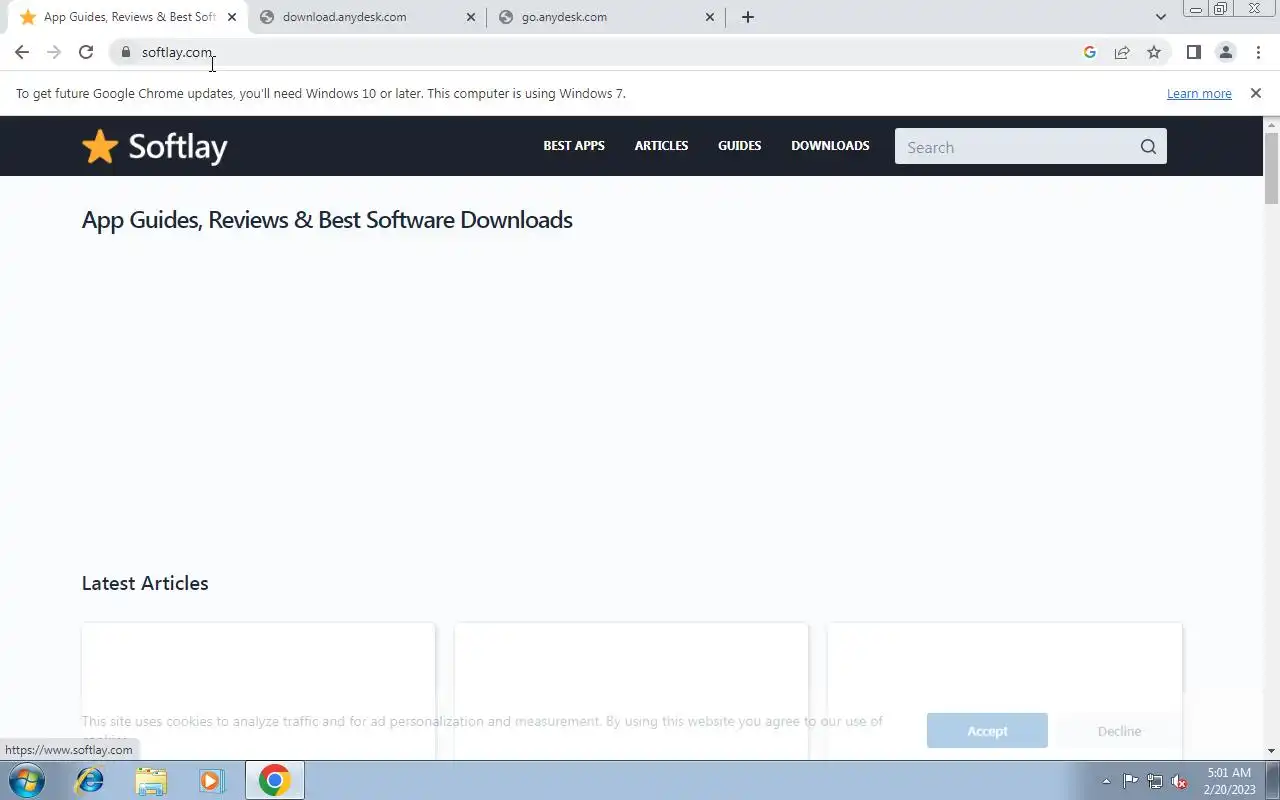Open the ARTICLES menu
This screenshot has height=800, width=1280.
(x=661, y=146)
